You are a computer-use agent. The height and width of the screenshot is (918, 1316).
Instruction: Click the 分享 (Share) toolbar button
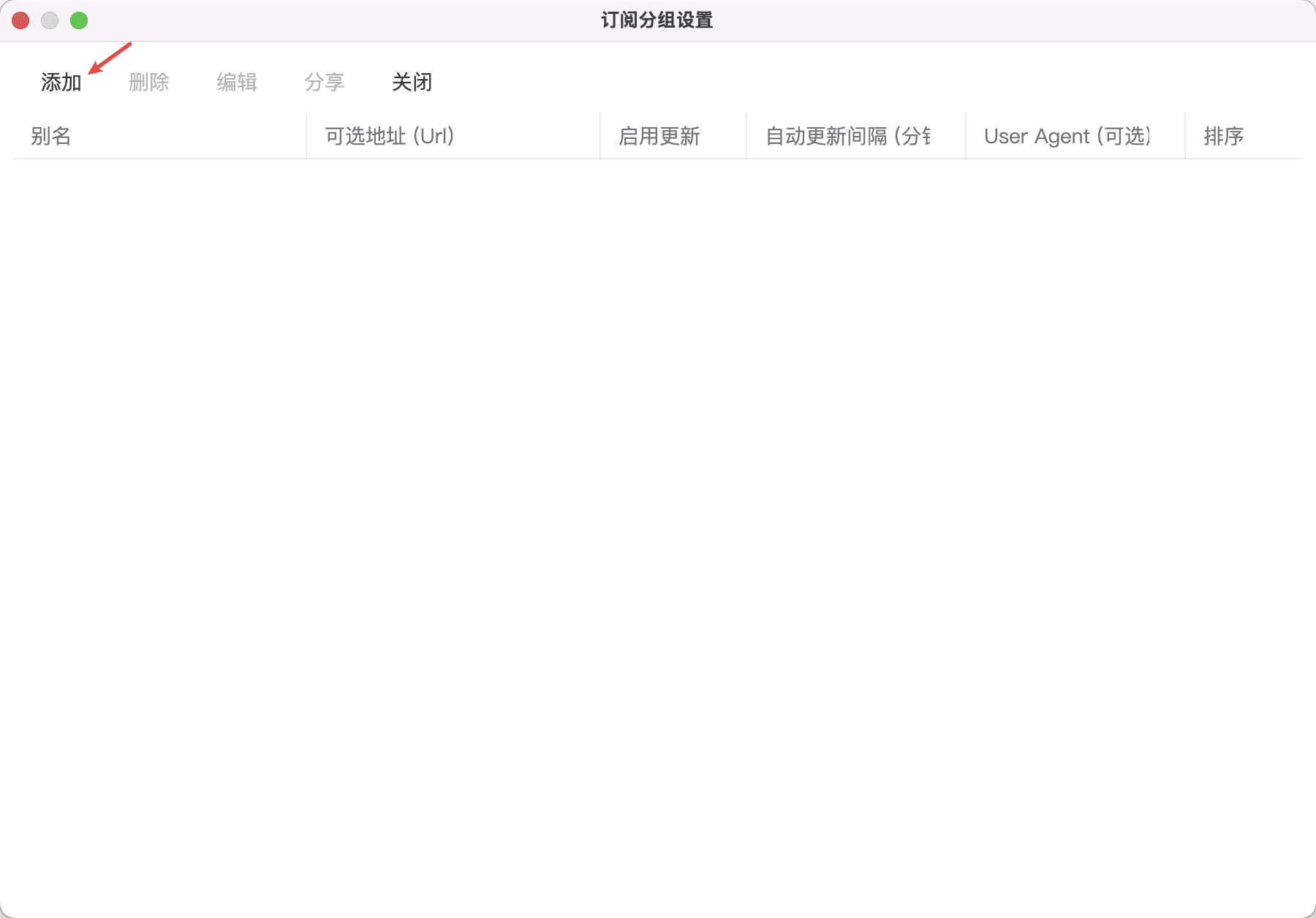point(324,82)
